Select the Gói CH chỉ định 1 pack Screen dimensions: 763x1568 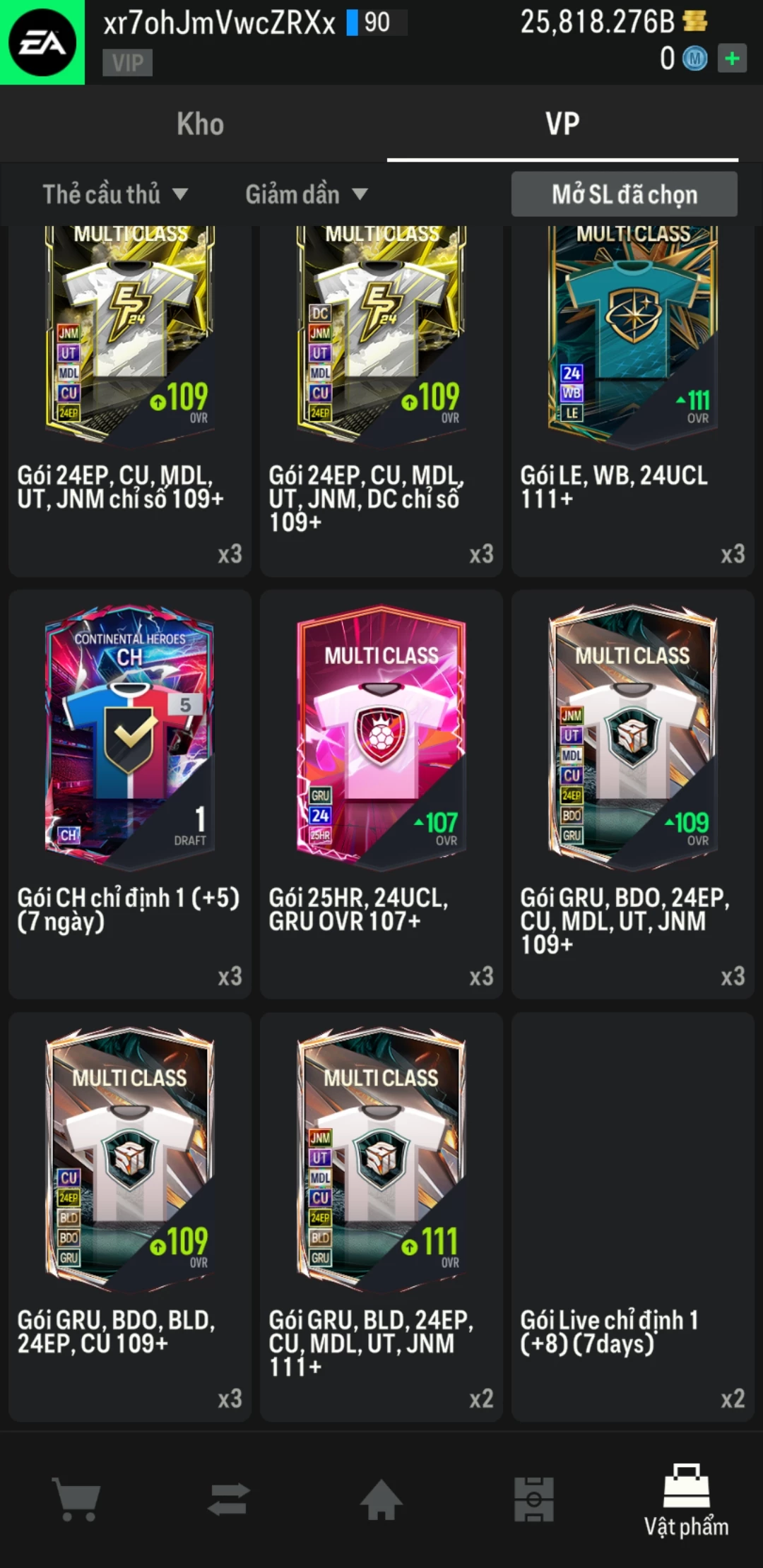click(130, 794)
